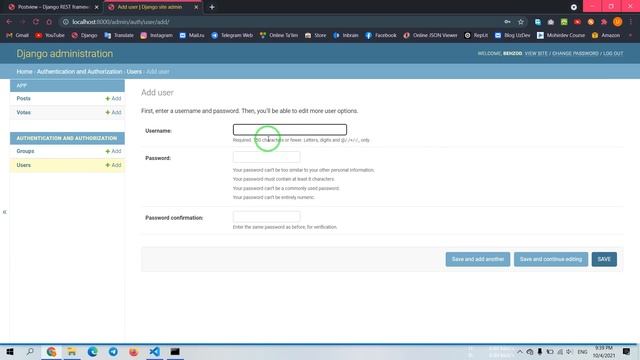Open the Telegram Web bookmark

pyautogui.click(x=232, y=36)
